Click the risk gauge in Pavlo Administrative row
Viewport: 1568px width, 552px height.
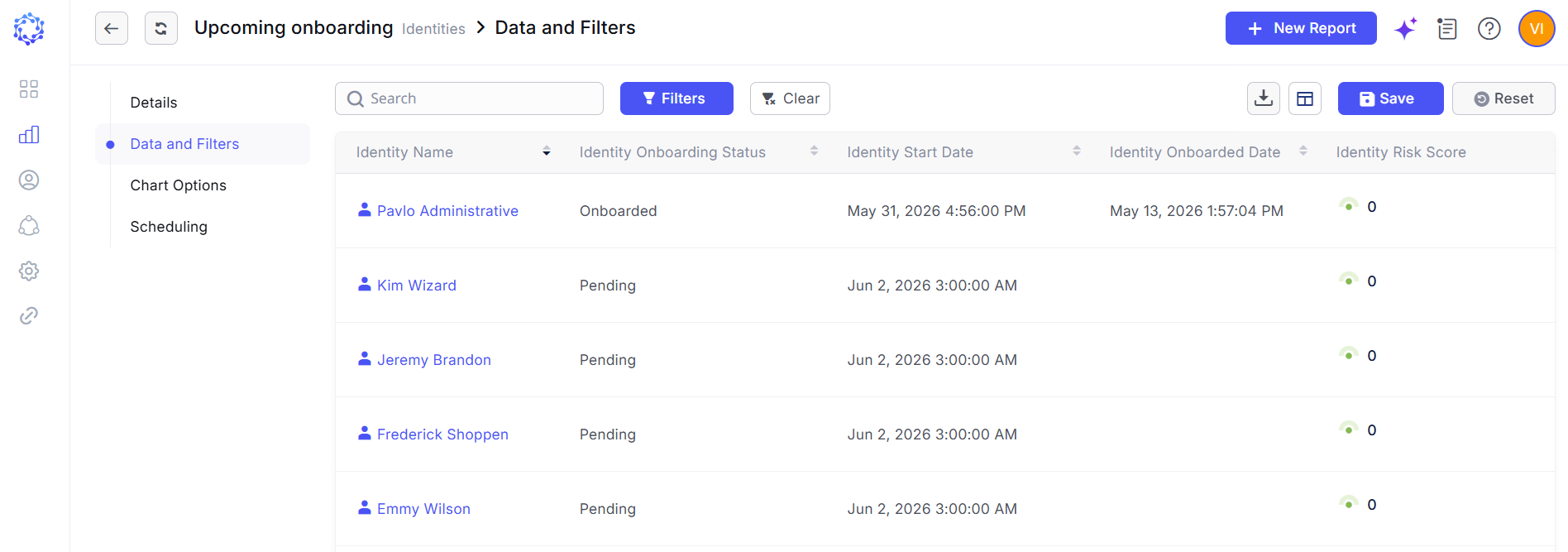pyautogui.click(x=1349, y=205)
